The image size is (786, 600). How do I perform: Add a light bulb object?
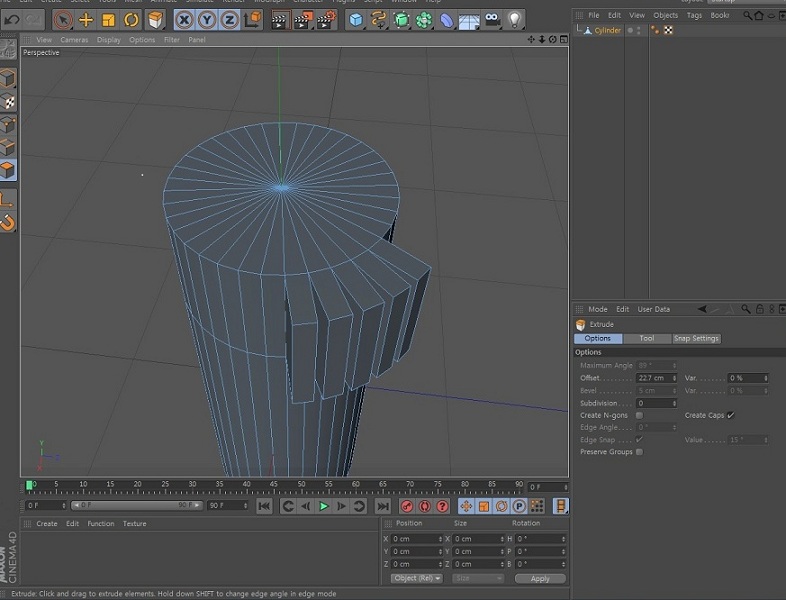click(x=514, y=20)
